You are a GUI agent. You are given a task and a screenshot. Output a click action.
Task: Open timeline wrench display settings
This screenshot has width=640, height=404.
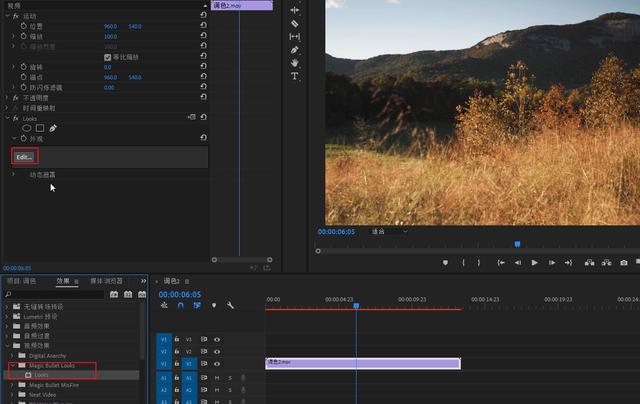click(x=230, y=305)
